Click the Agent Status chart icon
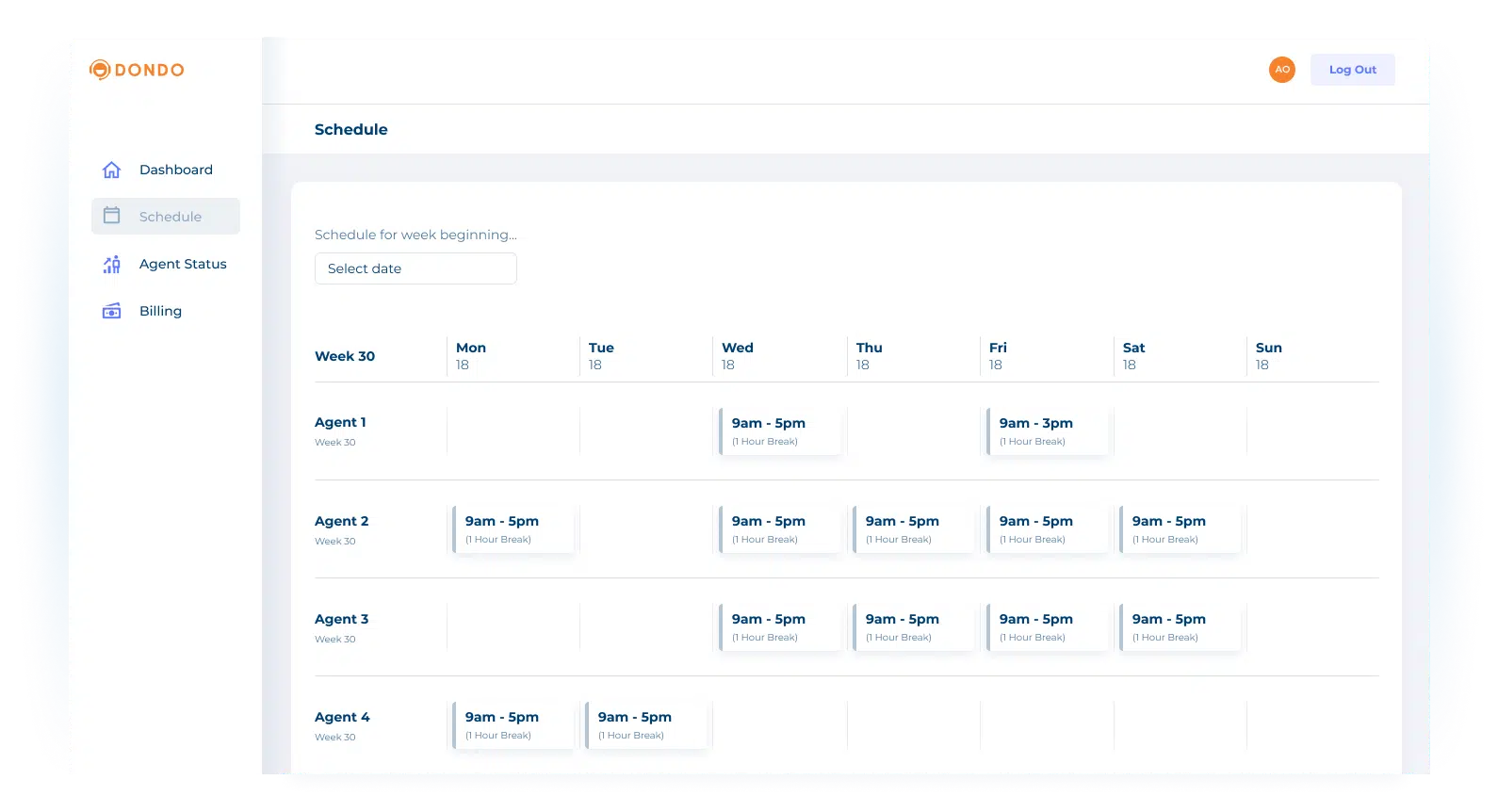 [x=111, y=264]
